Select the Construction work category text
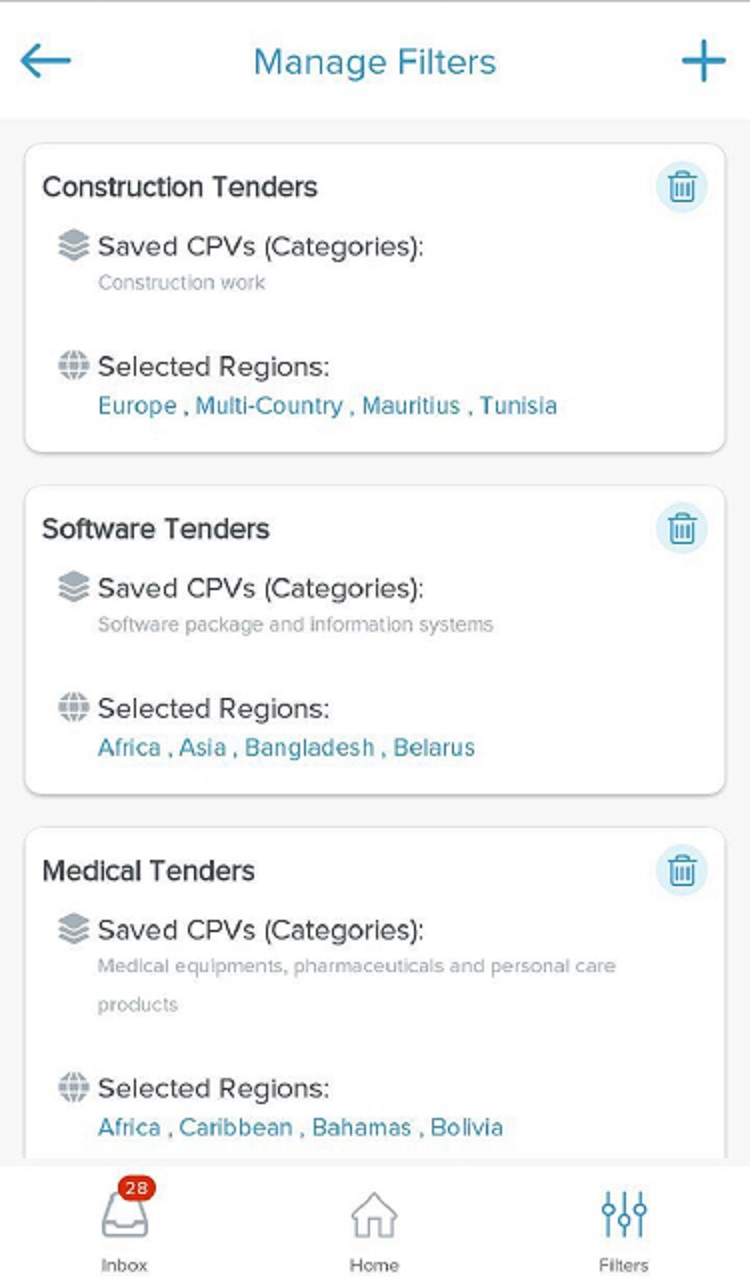750x1284 pixels. (x=182, y=283)
